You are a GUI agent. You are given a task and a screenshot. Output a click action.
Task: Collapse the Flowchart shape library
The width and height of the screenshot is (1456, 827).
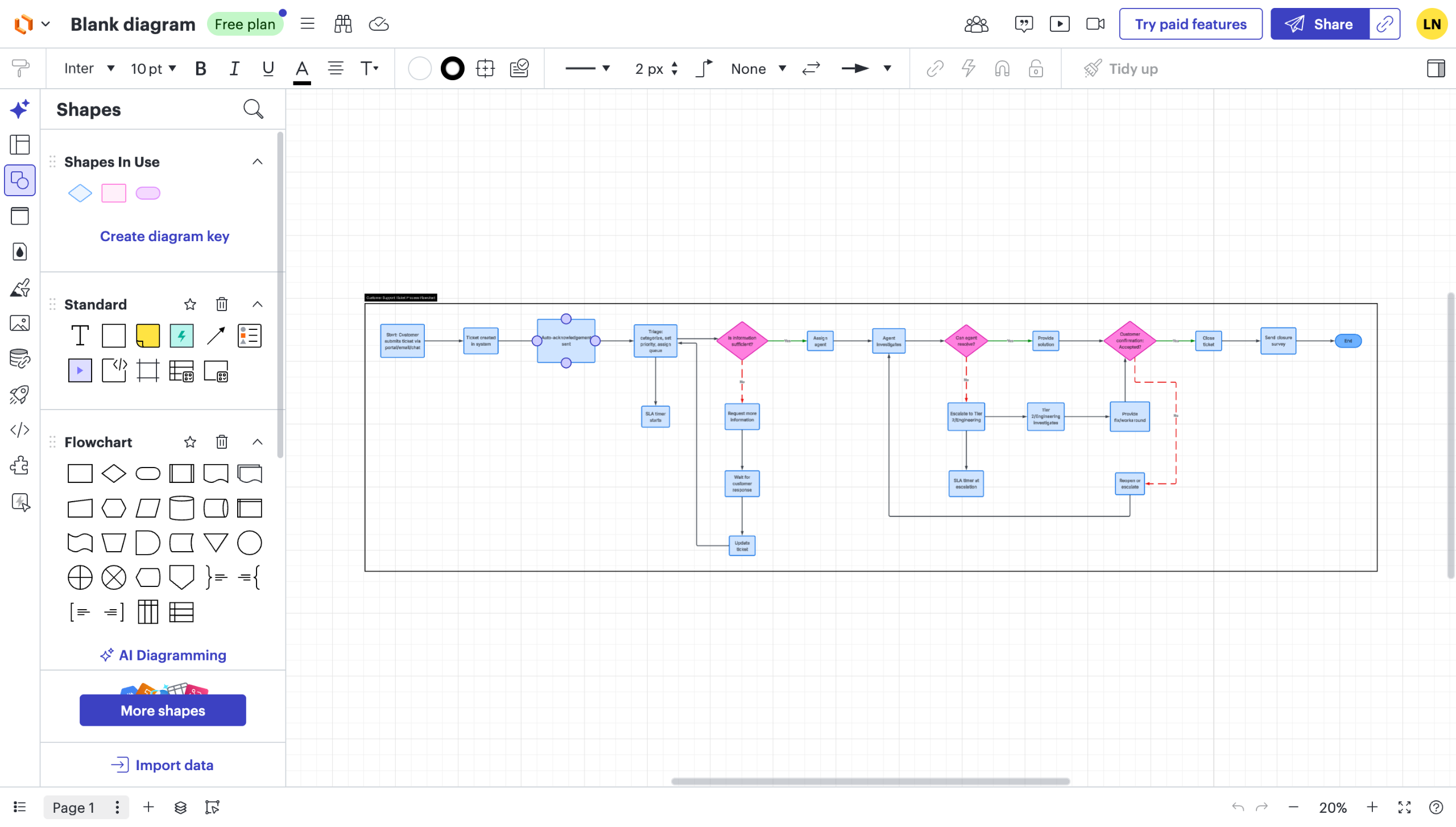[258, 442]
